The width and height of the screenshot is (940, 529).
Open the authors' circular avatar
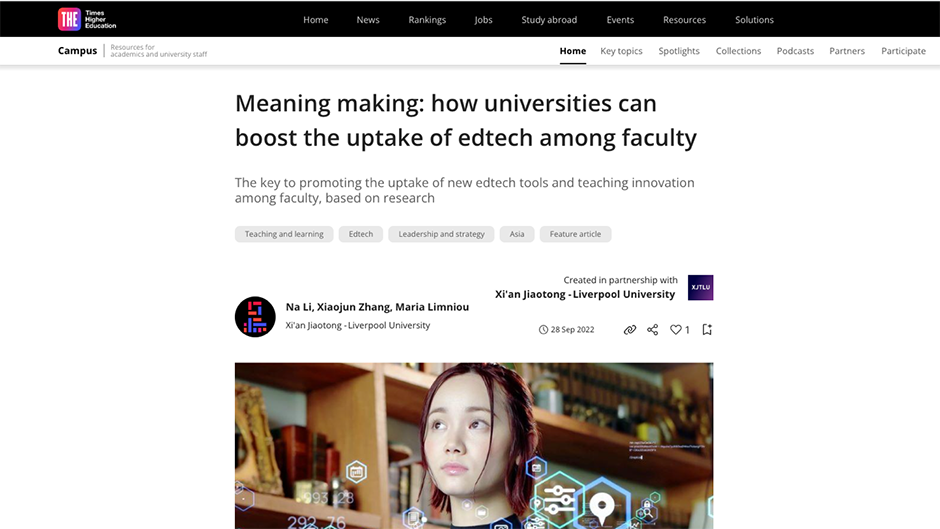(255, 317)
